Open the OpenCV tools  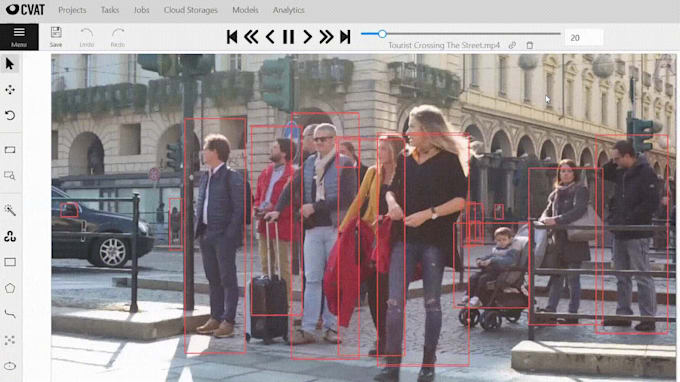coord(10,236)
